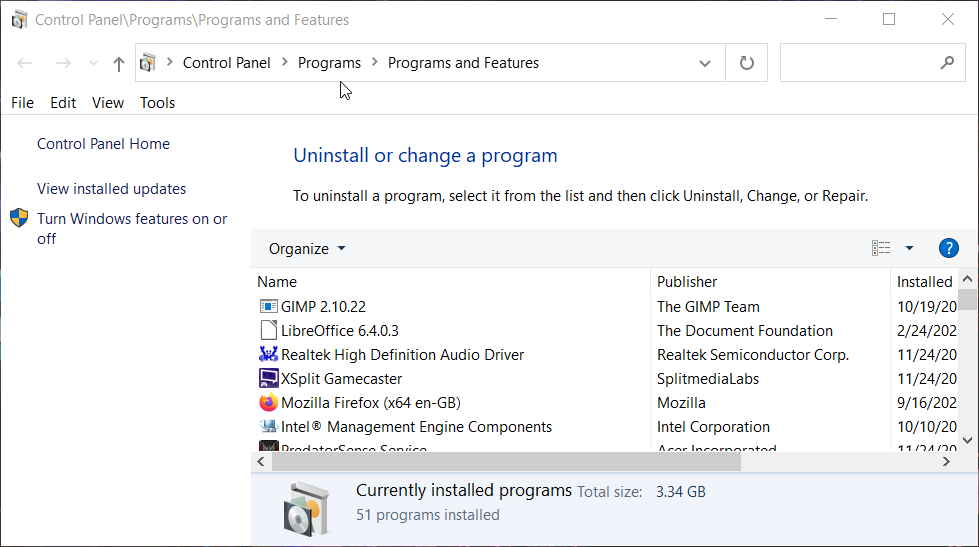Expand the address bar history dropdown
The width and height of the screenshot is (979, 547).
(705, 63)
